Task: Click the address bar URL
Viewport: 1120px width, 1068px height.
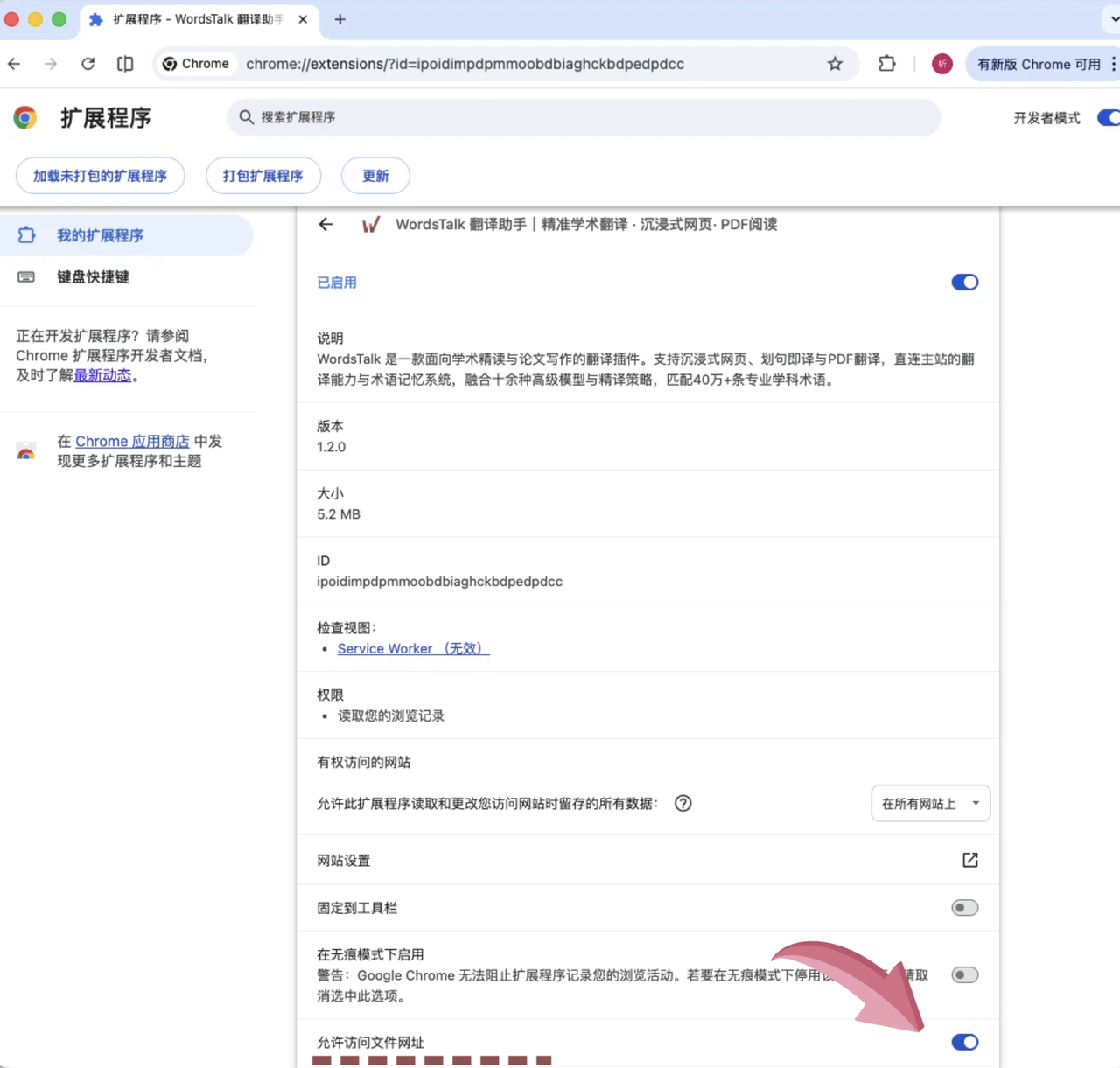Action: tap(465, 64)
